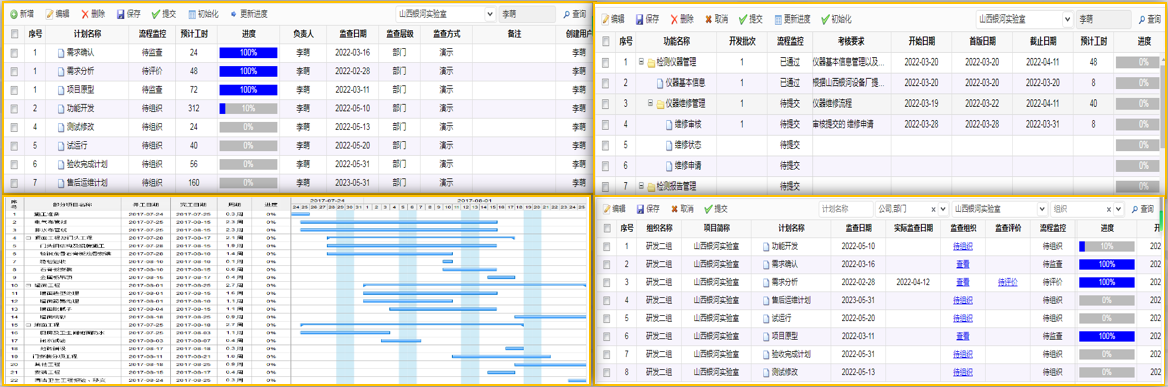
Task: Click the 计划名称 search input field
Action: (x=845, y=209)
